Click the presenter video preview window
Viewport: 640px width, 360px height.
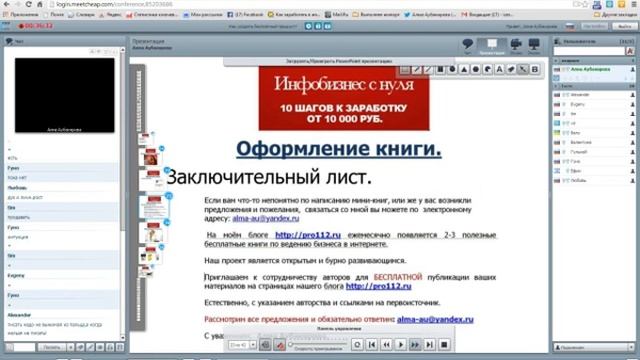pos(64,95)
